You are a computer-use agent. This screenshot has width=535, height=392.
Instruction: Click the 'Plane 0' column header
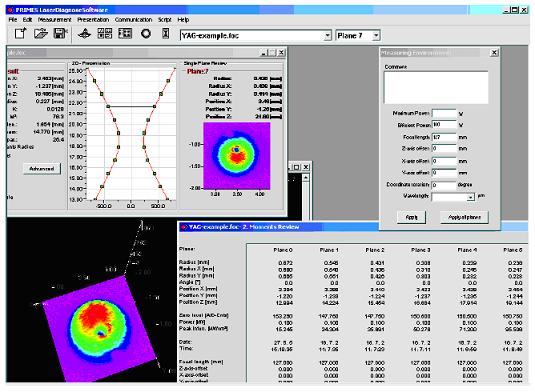pos(283,250)
